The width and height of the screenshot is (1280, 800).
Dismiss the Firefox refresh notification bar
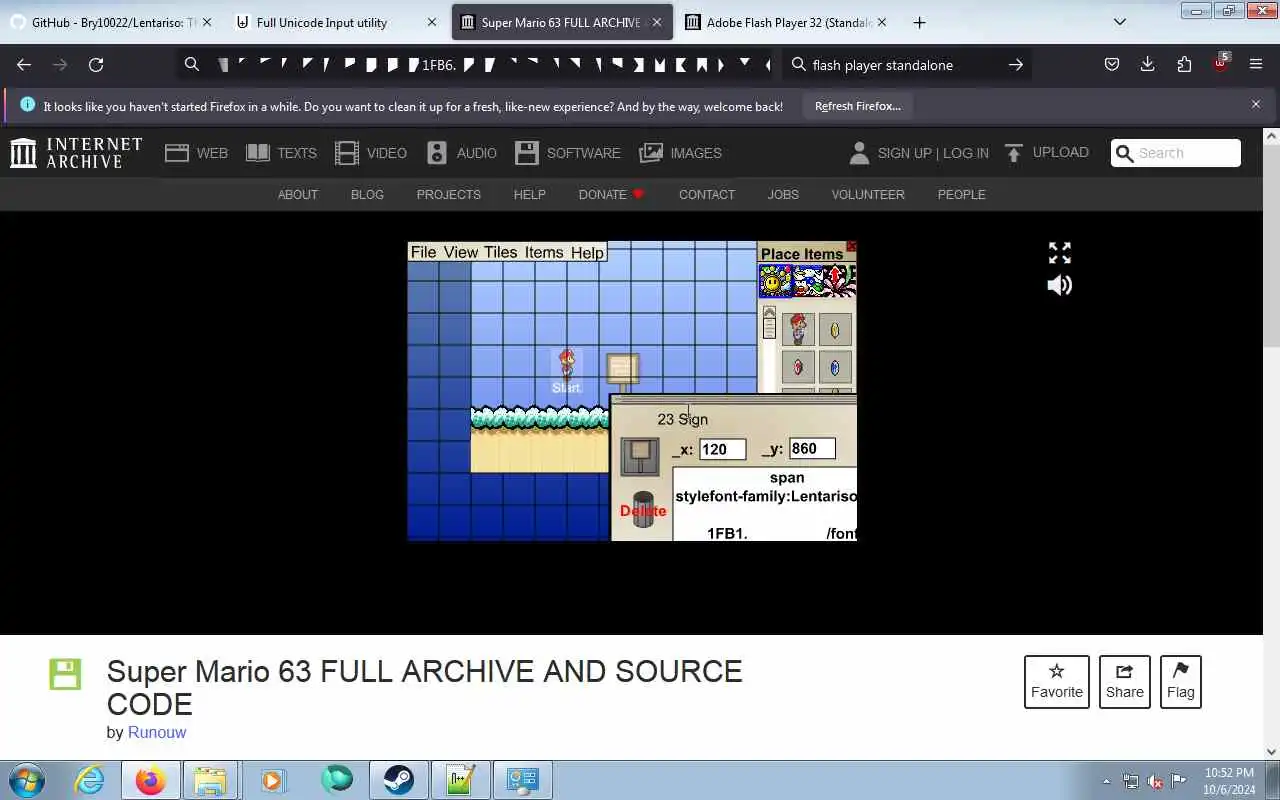[1256, 104]
